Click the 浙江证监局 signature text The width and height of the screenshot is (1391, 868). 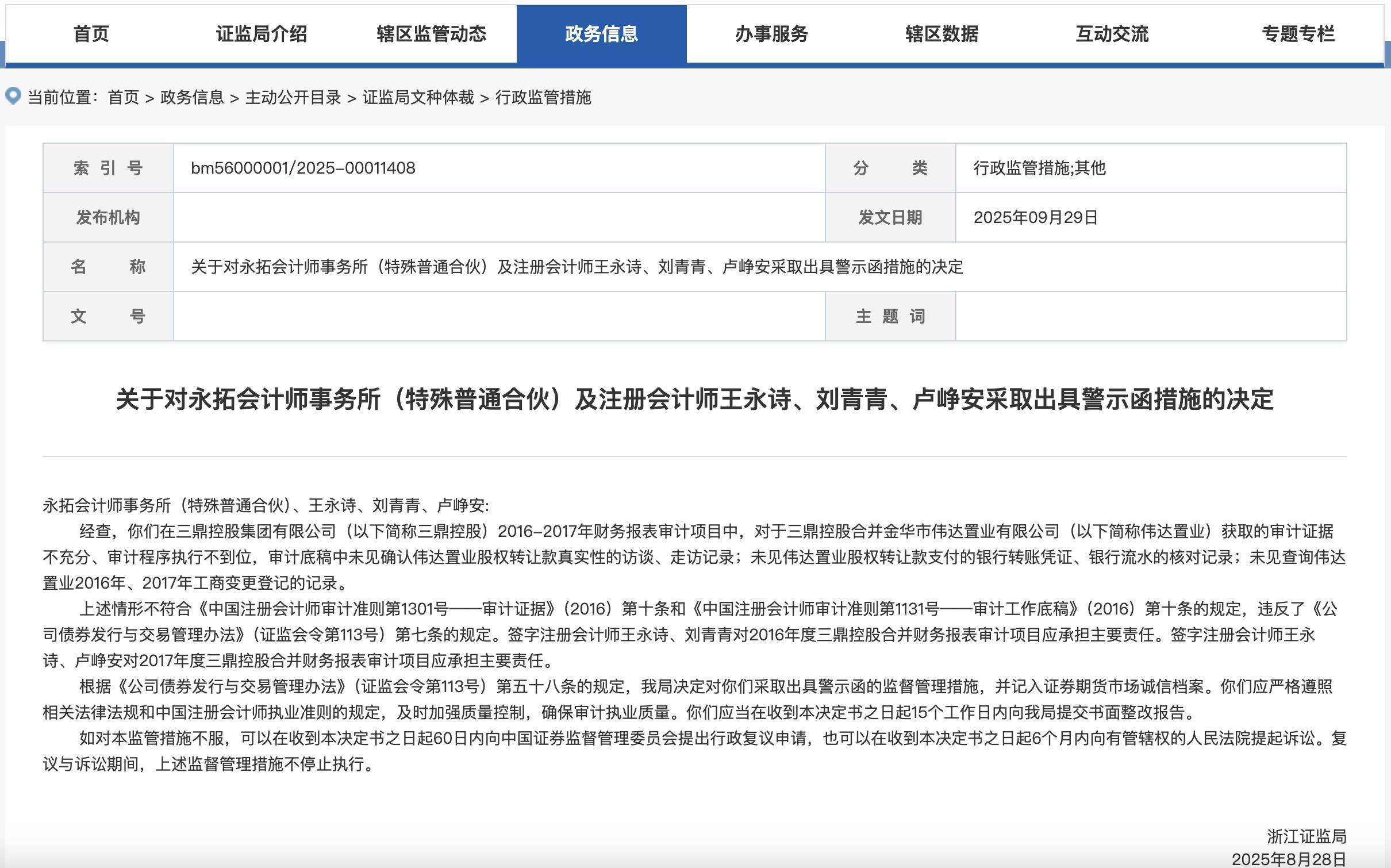tap(1307, 836)
